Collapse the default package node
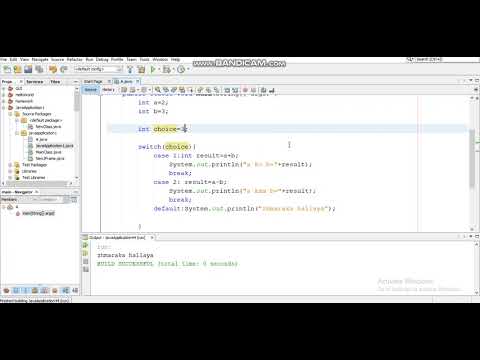The image size is (480, 360). [17, 120]
